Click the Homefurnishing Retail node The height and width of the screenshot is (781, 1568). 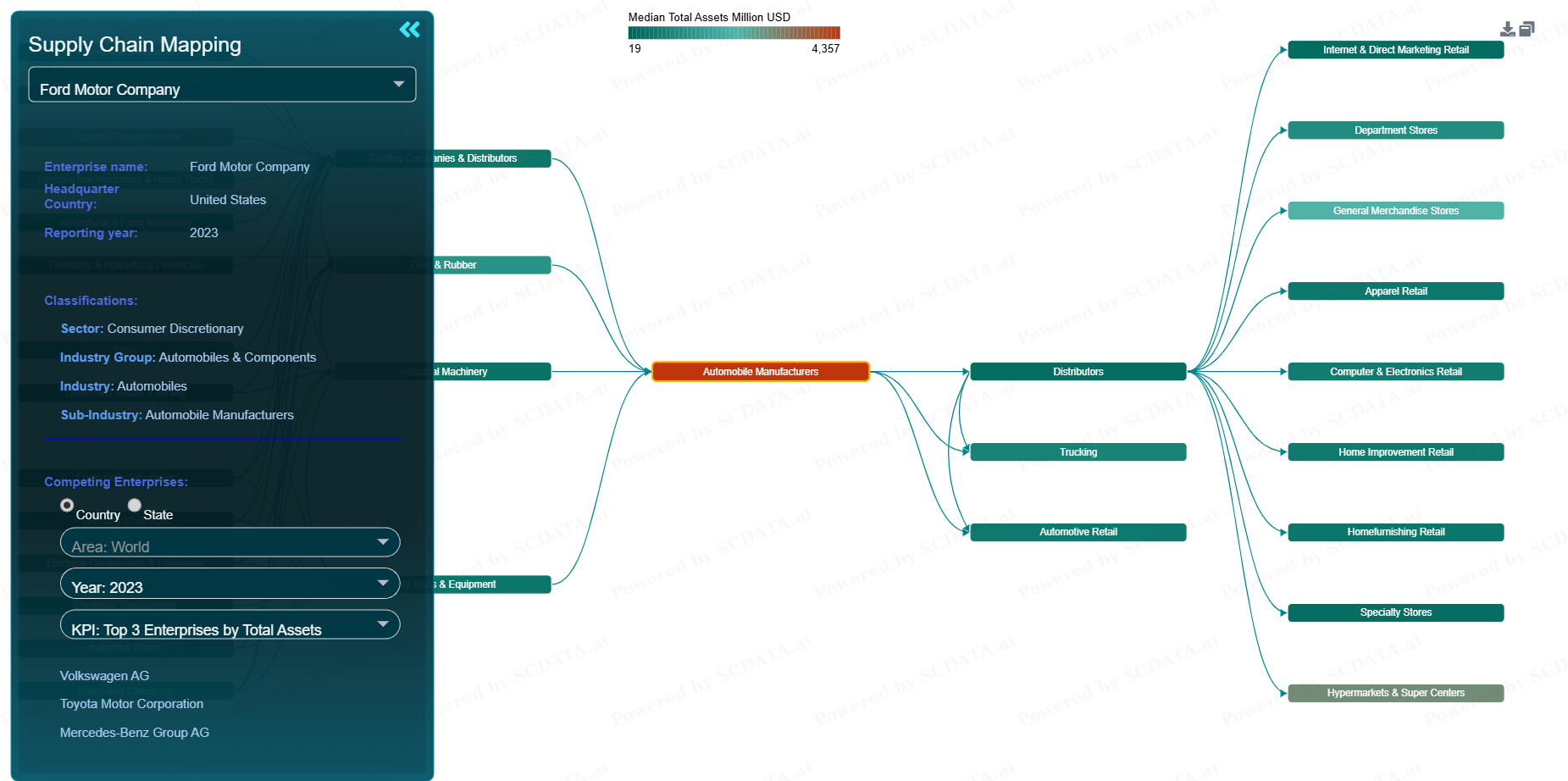point(1395,532)
